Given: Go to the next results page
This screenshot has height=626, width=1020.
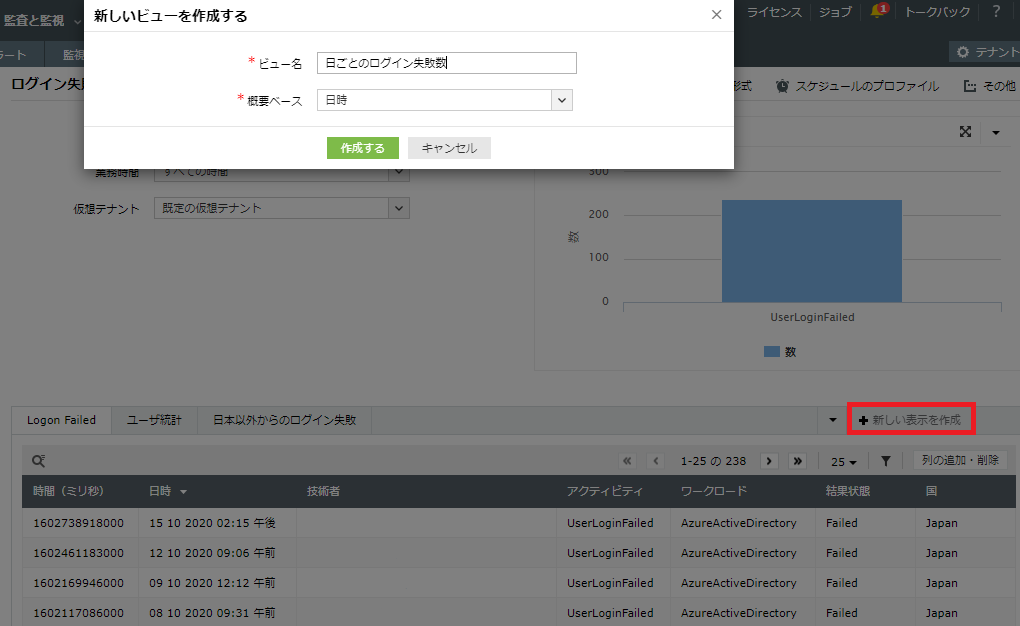Looking at the screenshot, I should coord(769,461).
